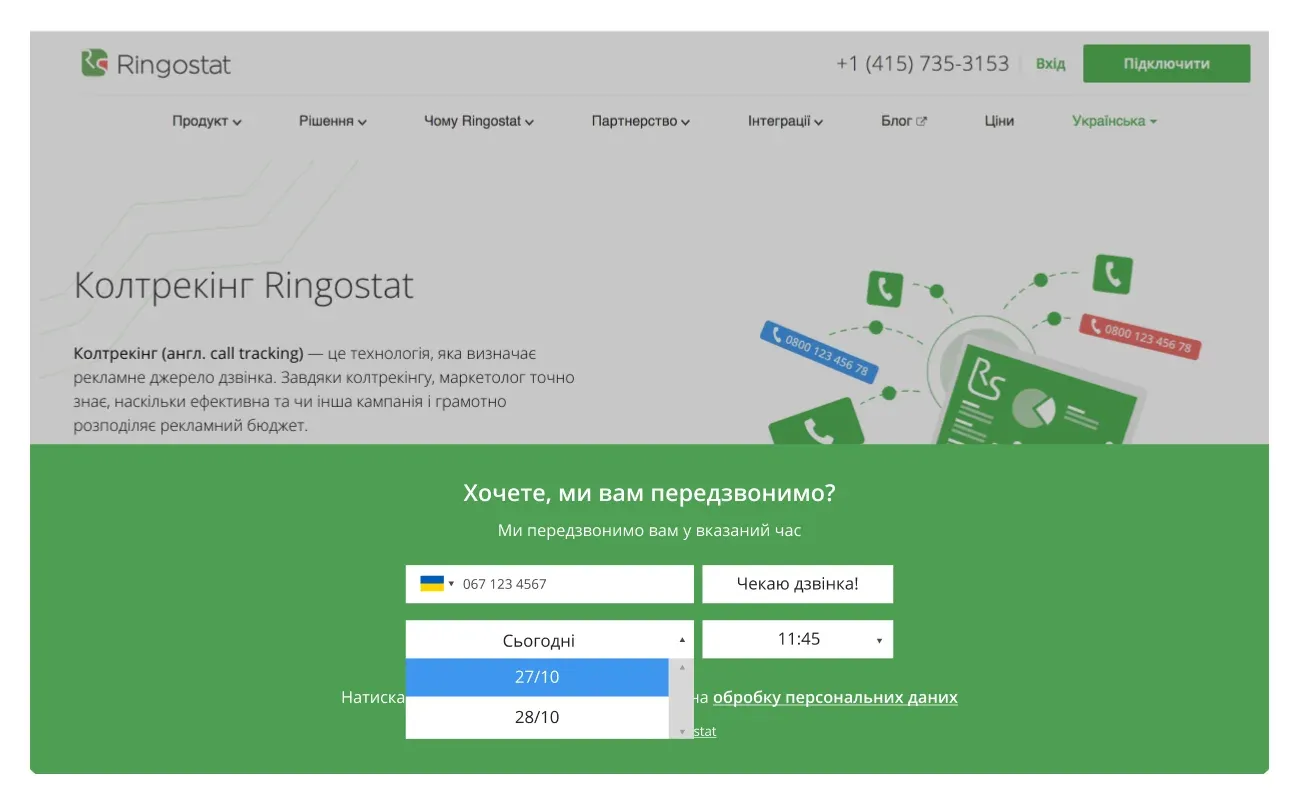Image resolution: width=1300 pixels, height=806 pixels.
Task: Open the Продукт menu
Action: (207, 121)
